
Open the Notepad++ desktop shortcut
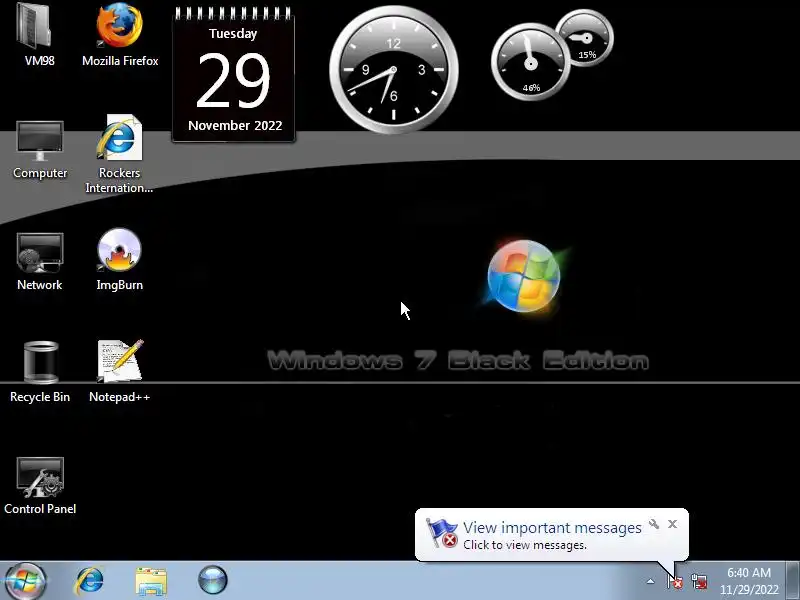(x=120, y=361)
